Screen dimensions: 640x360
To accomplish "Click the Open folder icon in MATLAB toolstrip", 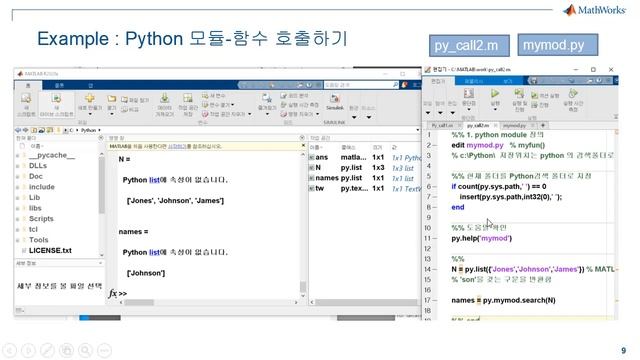I will point(111,99).
